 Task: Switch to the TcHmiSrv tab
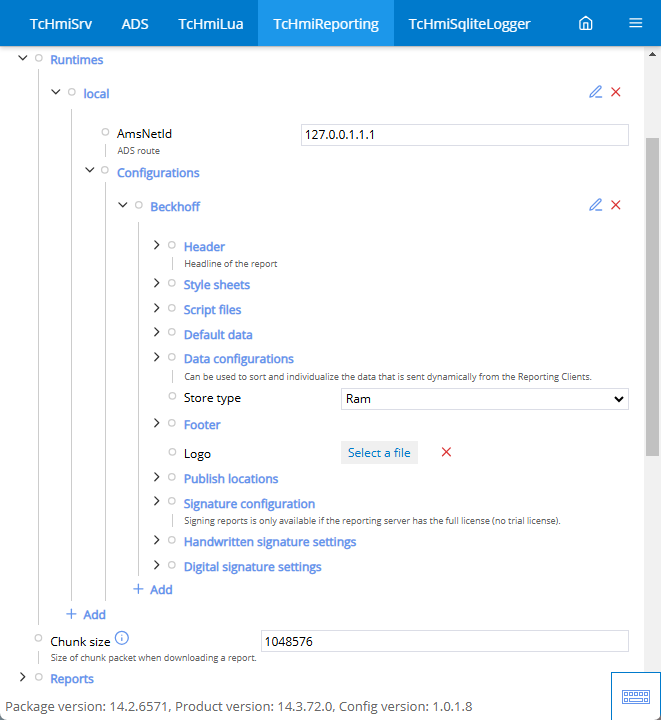61,23
